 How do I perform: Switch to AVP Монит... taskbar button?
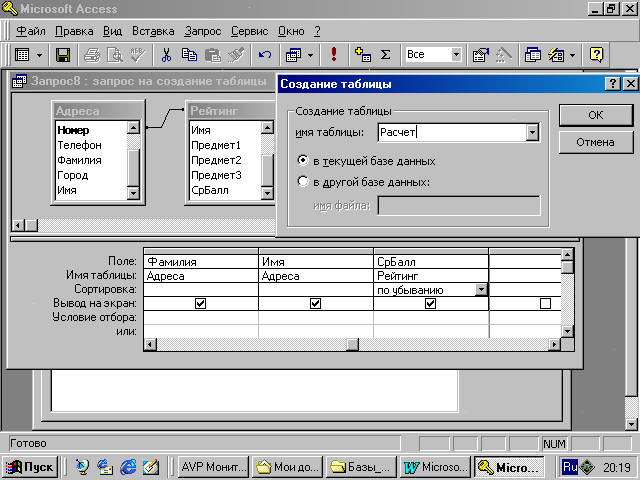213,467
